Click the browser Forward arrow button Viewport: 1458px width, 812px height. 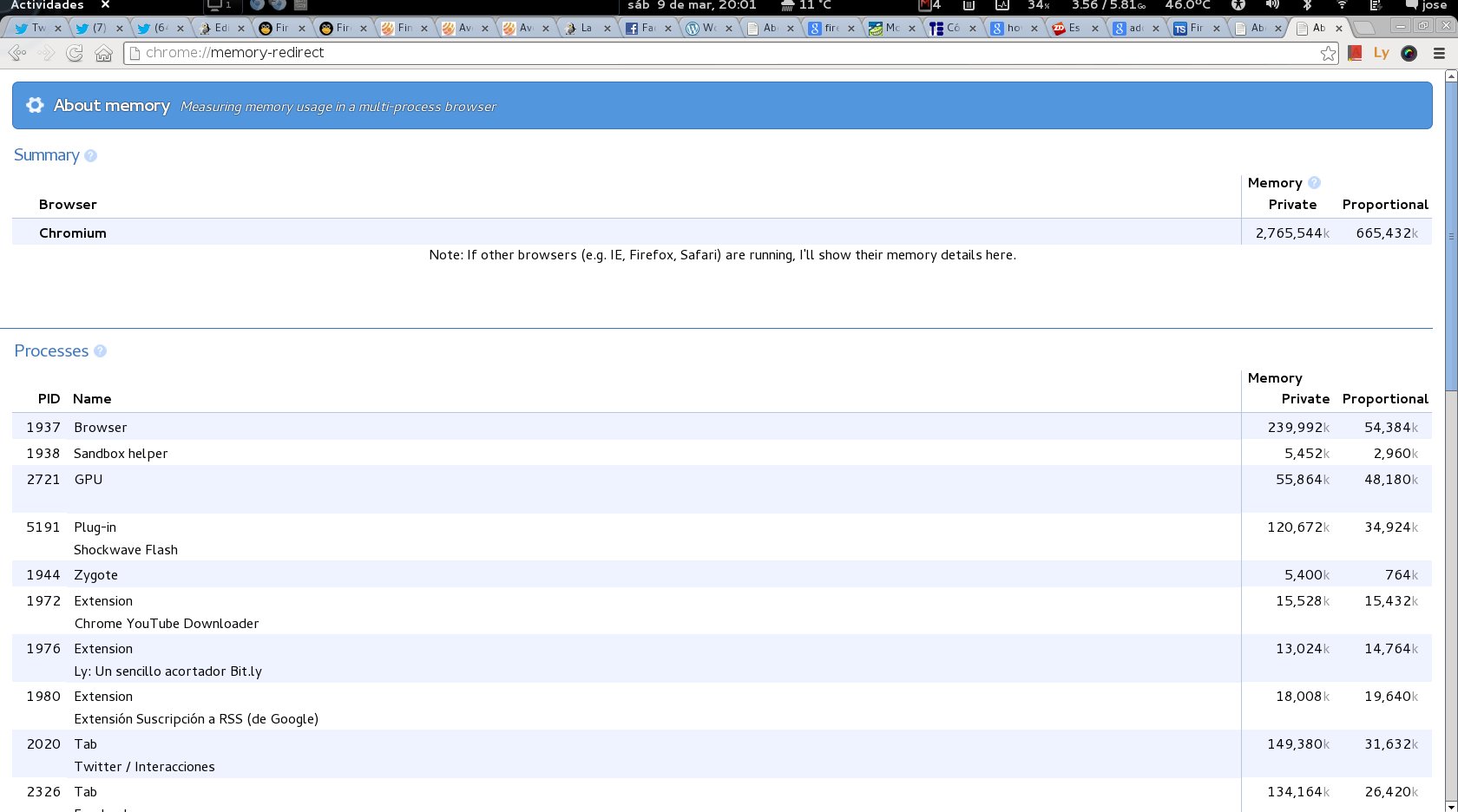[47, 53]
